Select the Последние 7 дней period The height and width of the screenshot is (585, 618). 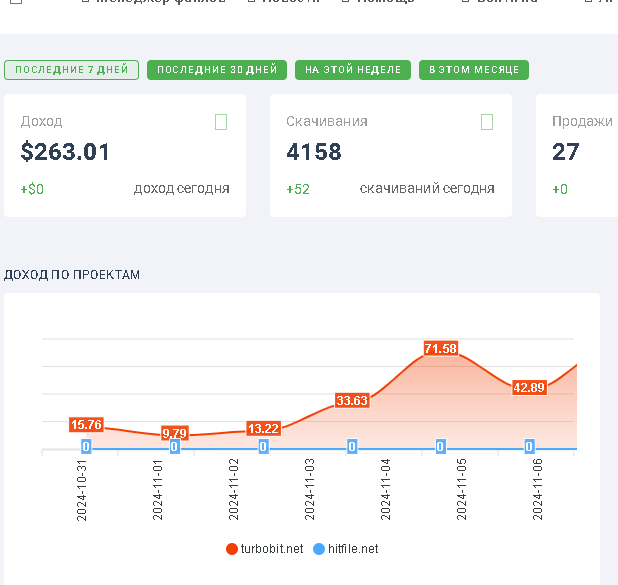coord(71,70)
